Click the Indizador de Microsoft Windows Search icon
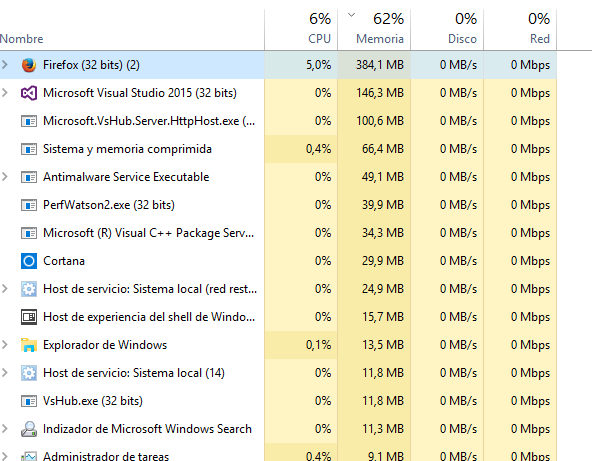This screenshot has width=592, height=461. coord(29,429)
